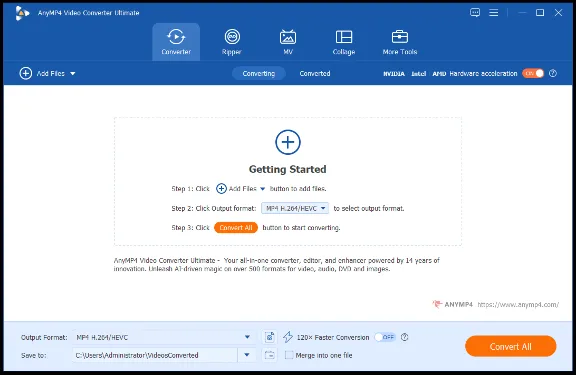576x375 pixels.
Task: Click Add Files icon in Step 1
Action: click(x=221, y=189)
